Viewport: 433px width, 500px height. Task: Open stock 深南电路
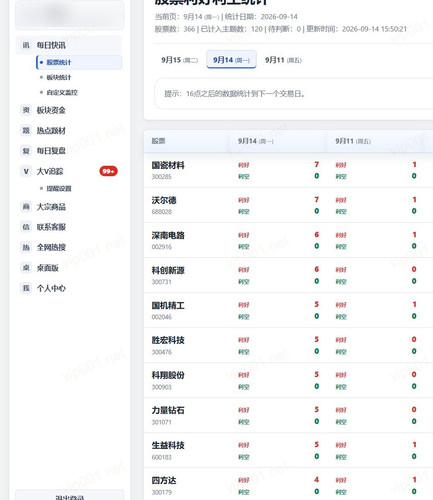coord(168,235)
